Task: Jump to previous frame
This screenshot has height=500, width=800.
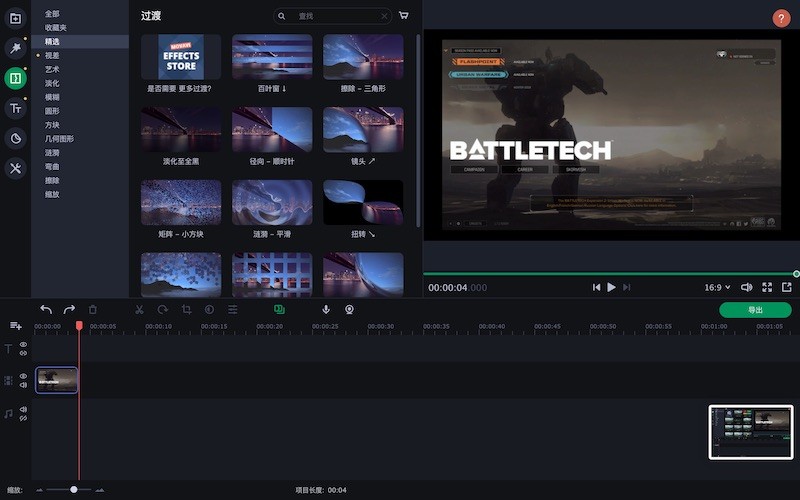Action: coord(596,287)
